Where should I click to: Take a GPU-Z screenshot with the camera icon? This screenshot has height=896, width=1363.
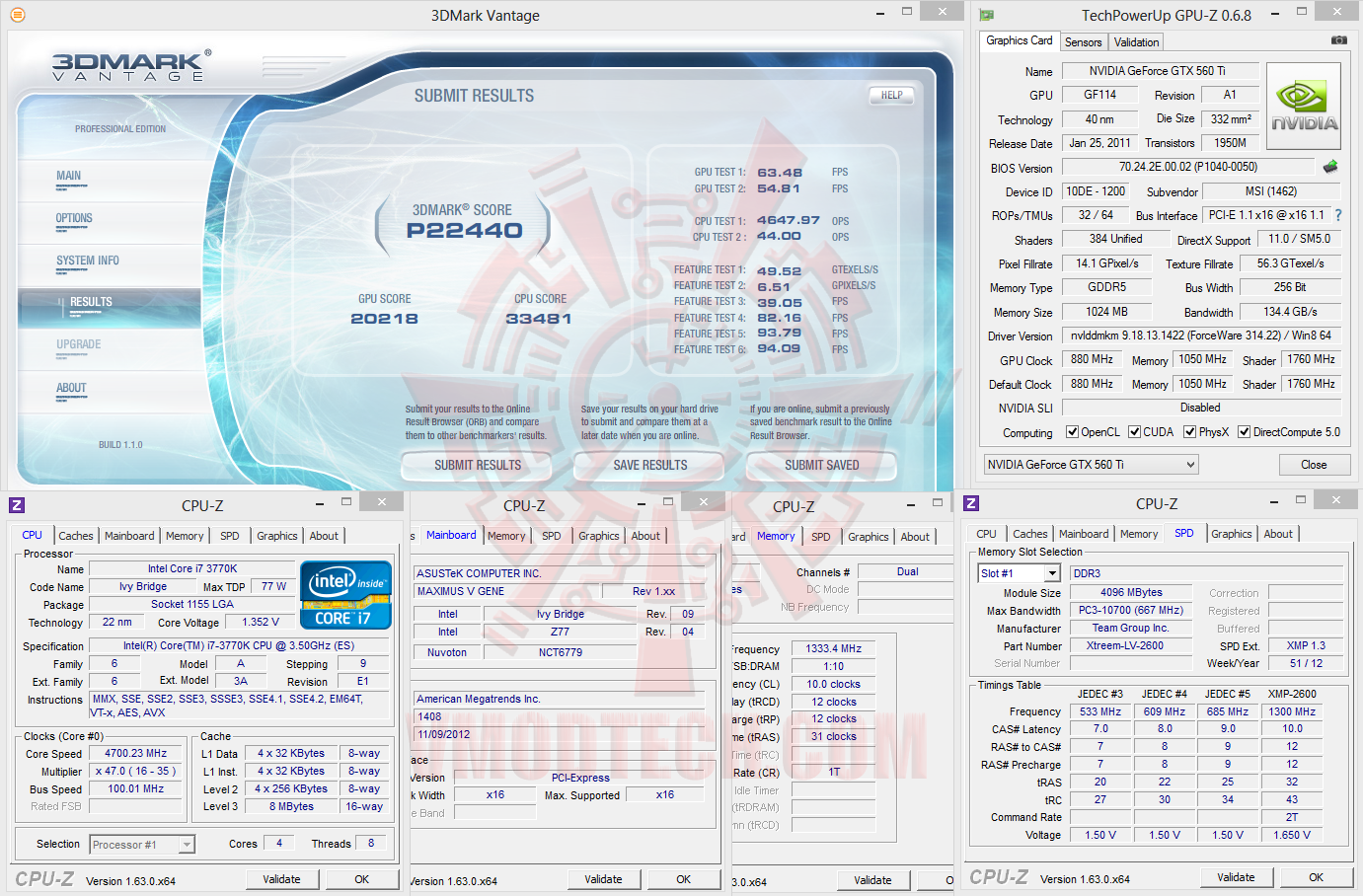click(1338, 40)
